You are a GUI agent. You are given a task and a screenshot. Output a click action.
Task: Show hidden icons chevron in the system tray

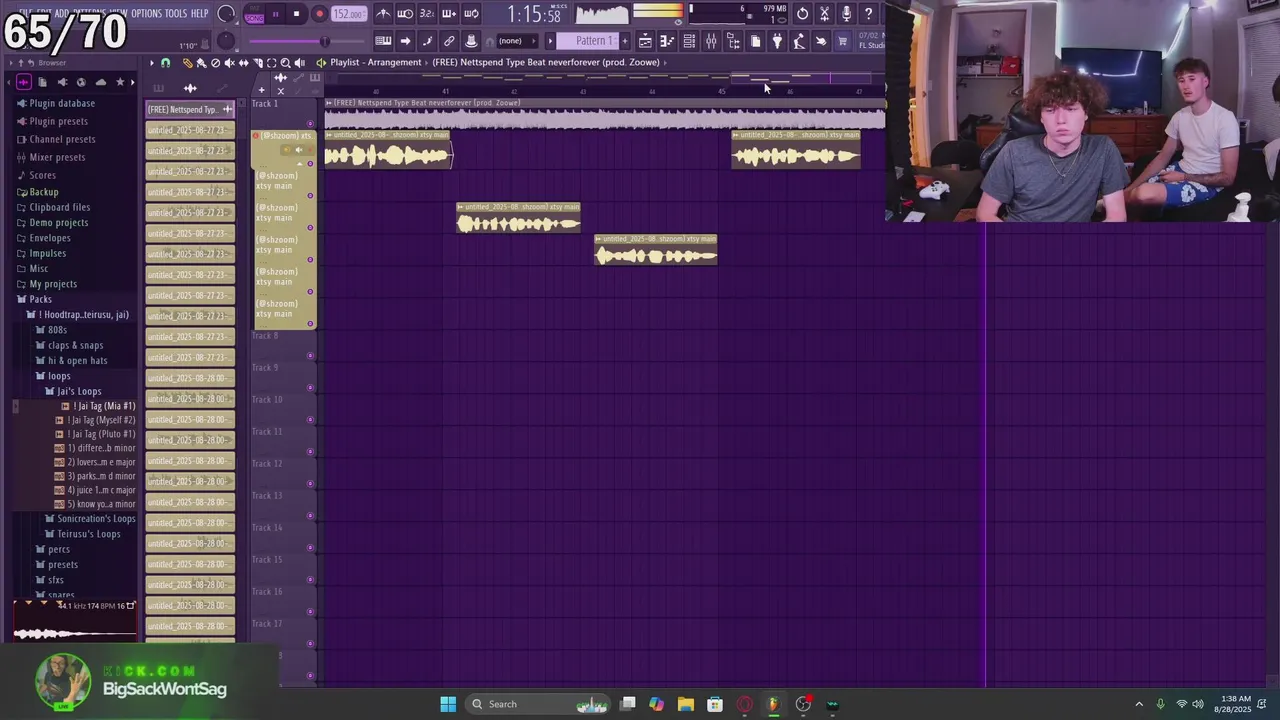[x=1138, y=704]
